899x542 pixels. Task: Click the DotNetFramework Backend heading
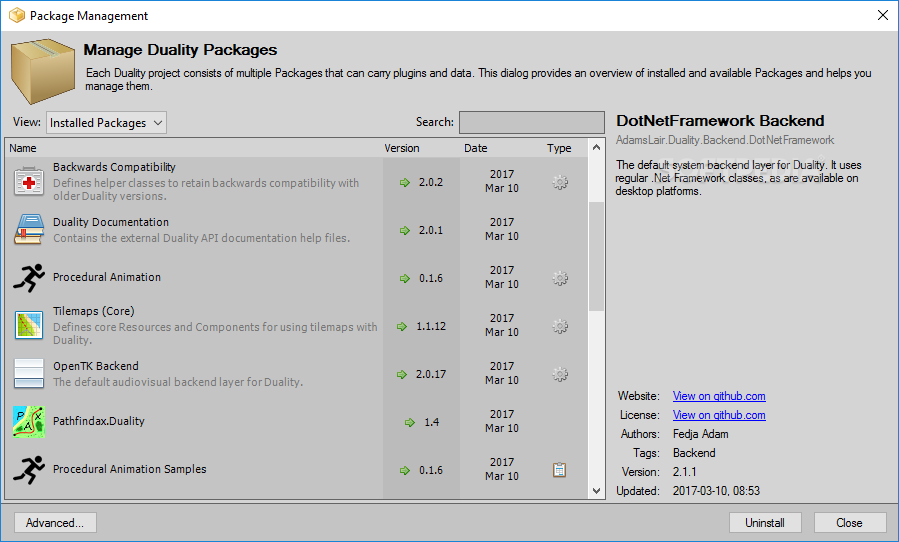720,120
